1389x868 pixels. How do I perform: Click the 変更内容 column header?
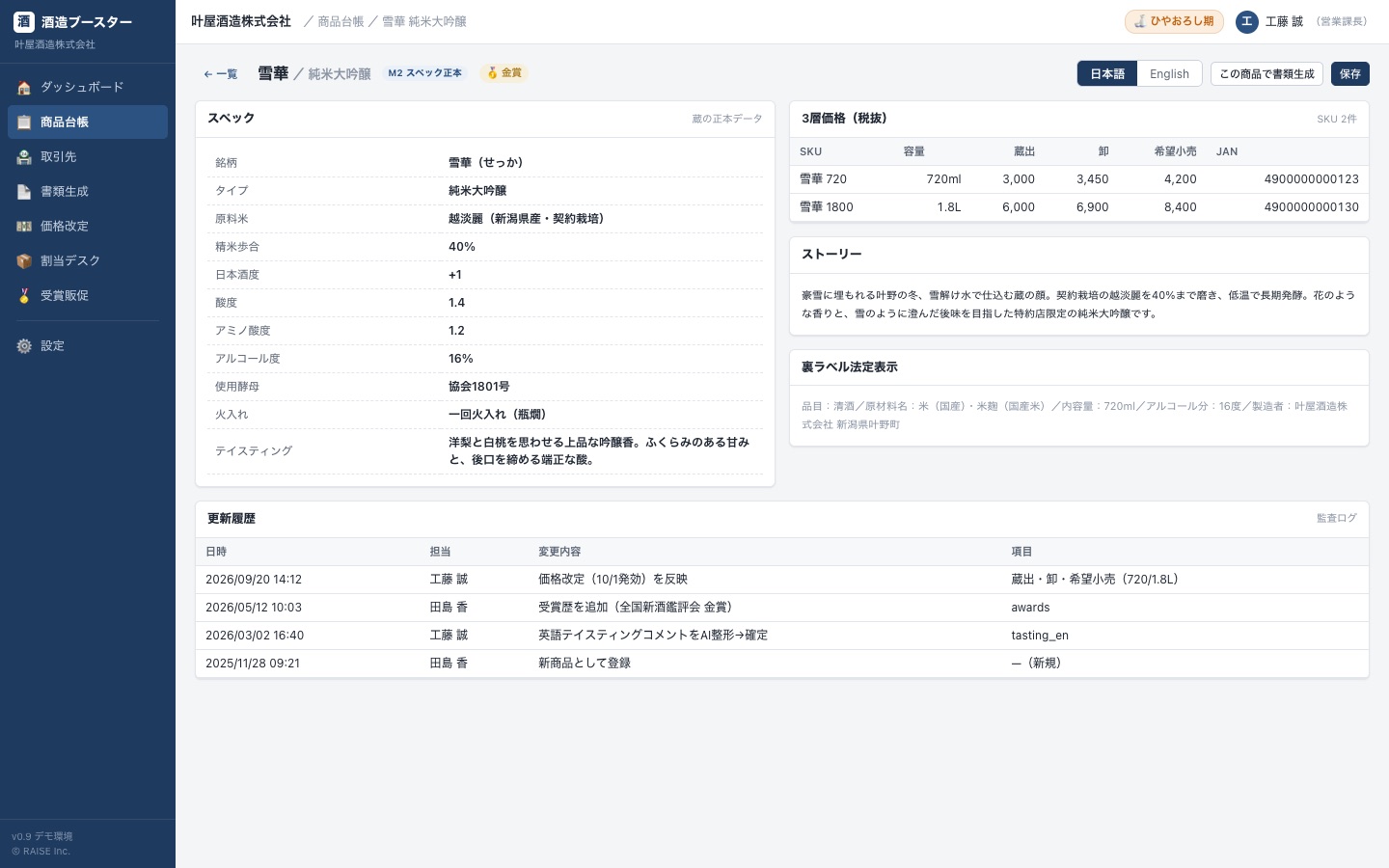pos(559,552)
